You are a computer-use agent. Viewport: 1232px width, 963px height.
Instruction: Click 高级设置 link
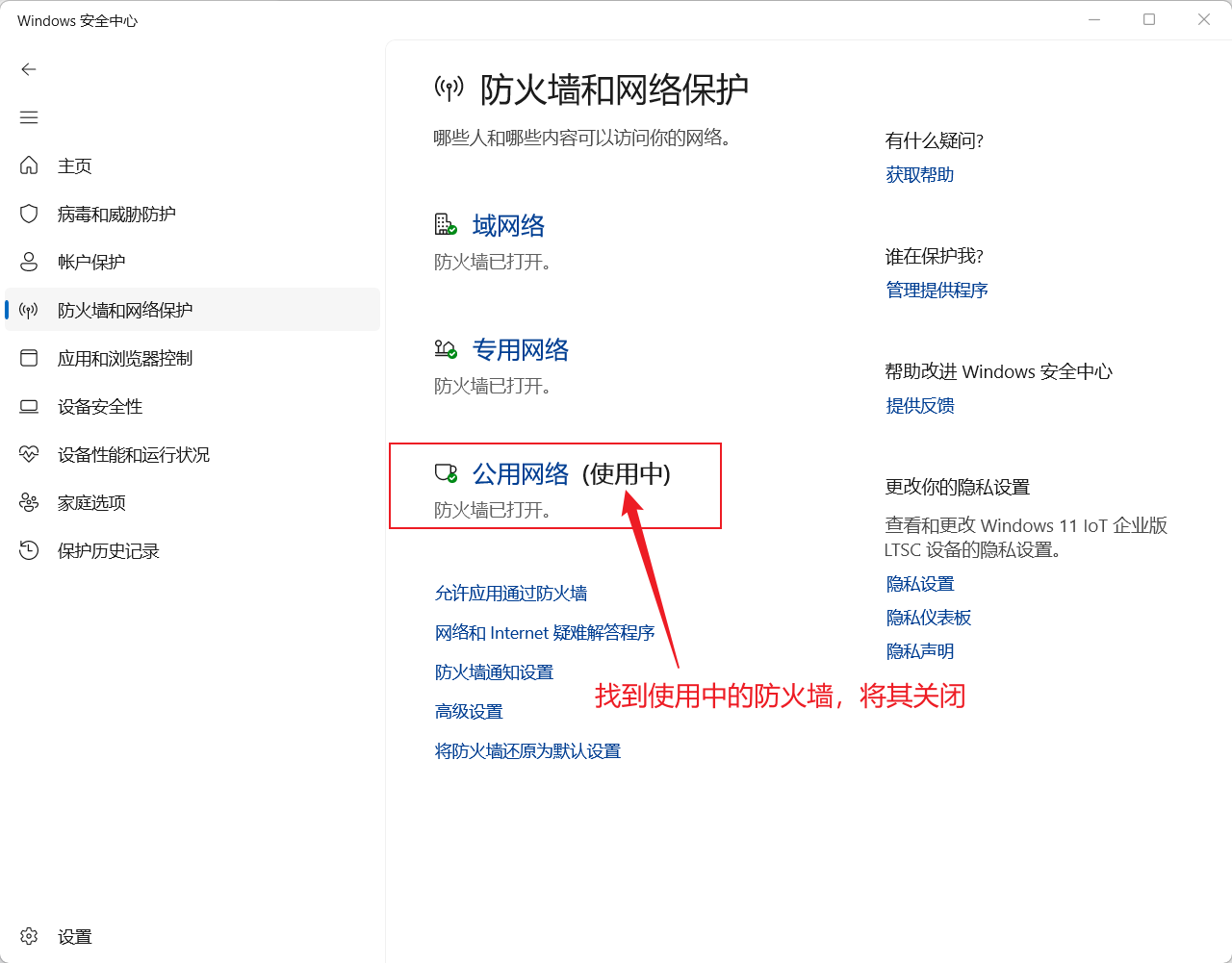(x=469, y=712)
